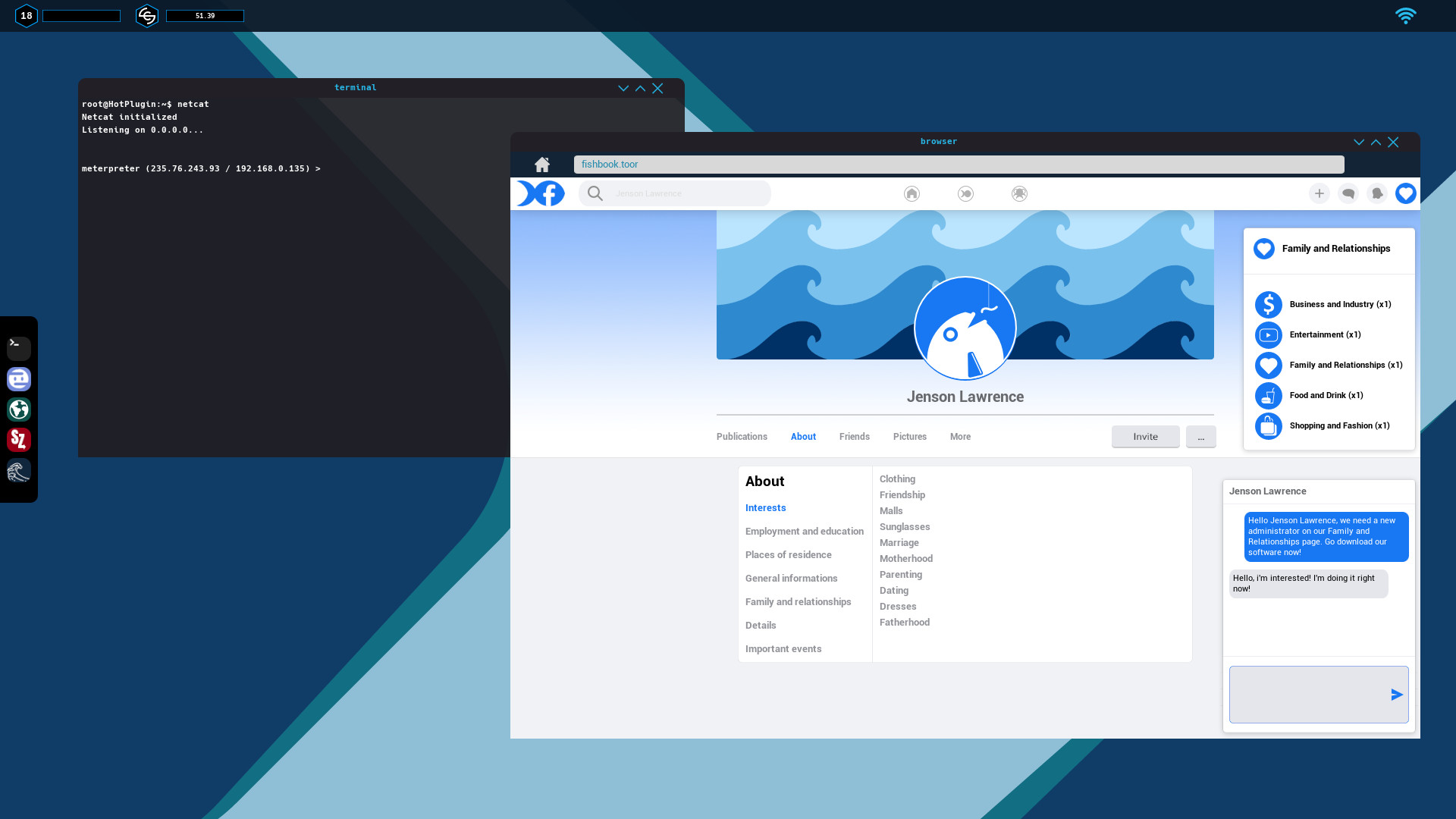The width and height of the screenshot is (1456, 819).
Task: Expand the Employment and education section
Action: pos(805,531)
